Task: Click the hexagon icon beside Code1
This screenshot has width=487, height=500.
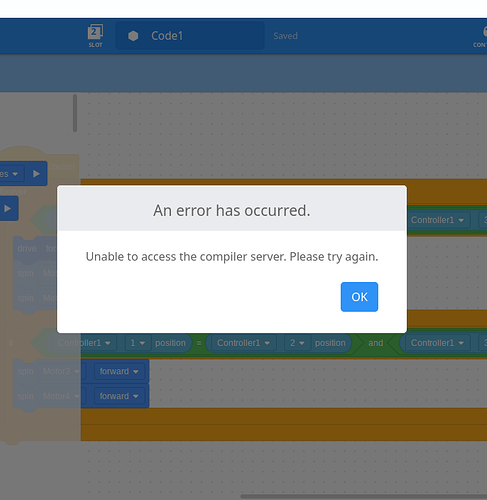Action: pos(133,36)
